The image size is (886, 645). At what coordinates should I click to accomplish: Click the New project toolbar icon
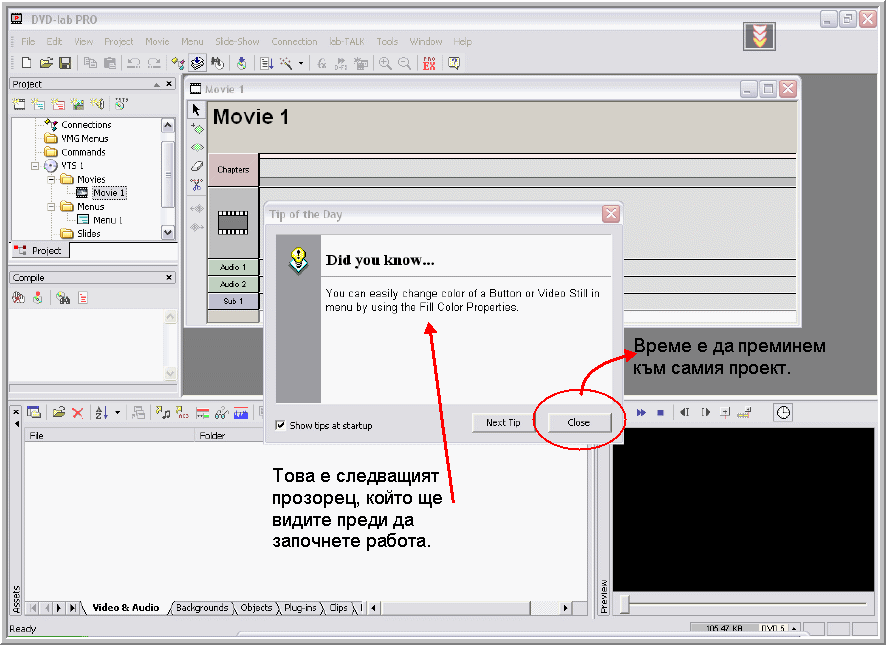[26, 63]
